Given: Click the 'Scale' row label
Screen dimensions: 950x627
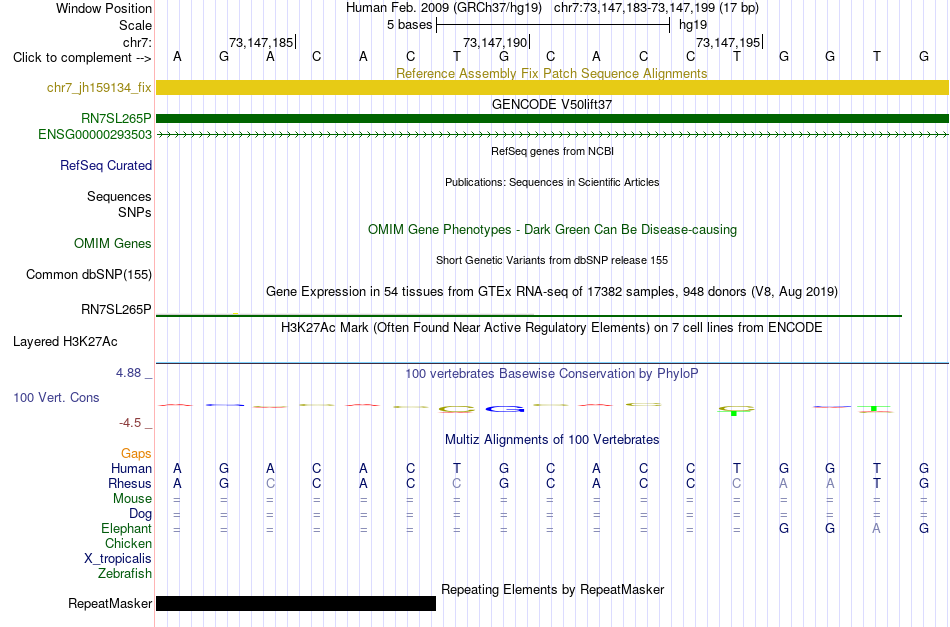Looking at the screenshot, I should 135,25.
